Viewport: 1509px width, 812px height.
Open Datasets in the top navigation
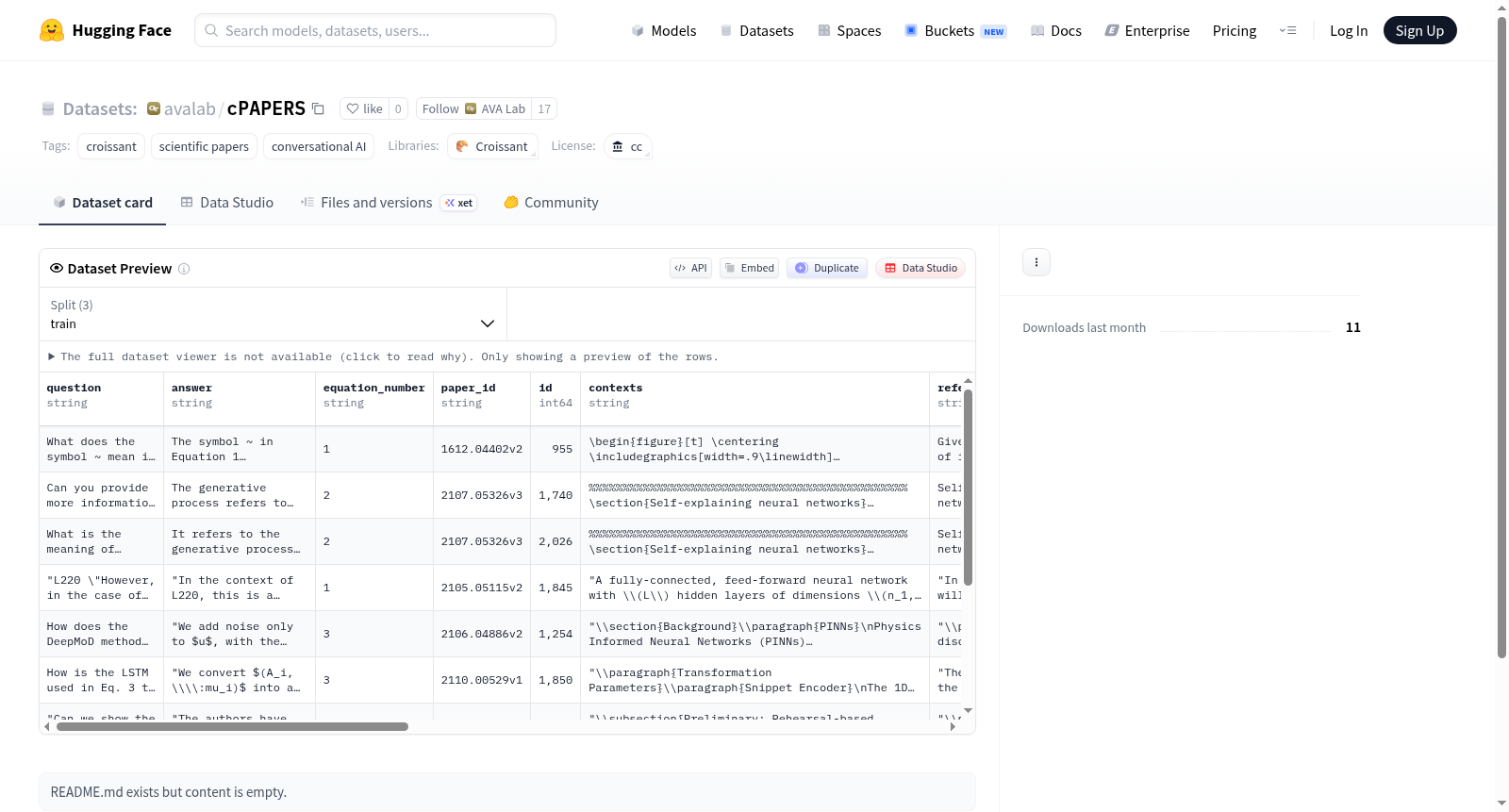tap(756, 30)
